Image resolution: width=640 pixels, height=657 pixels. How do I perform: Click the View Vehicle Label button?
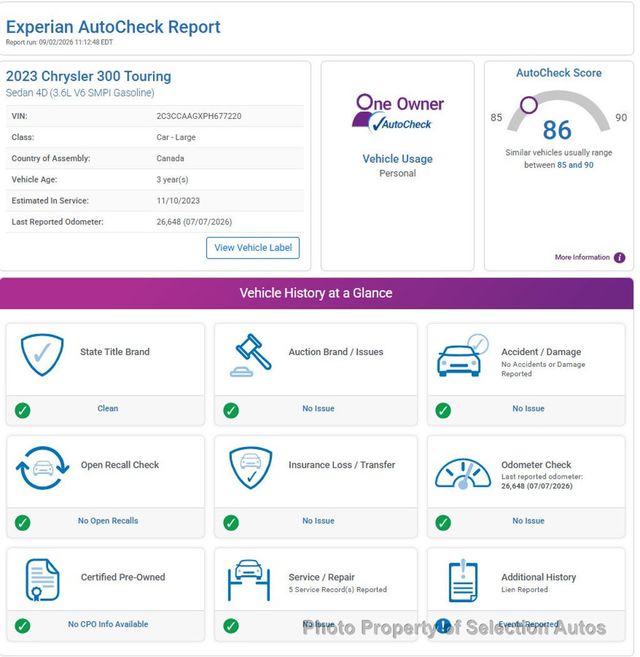pos(253,248)
